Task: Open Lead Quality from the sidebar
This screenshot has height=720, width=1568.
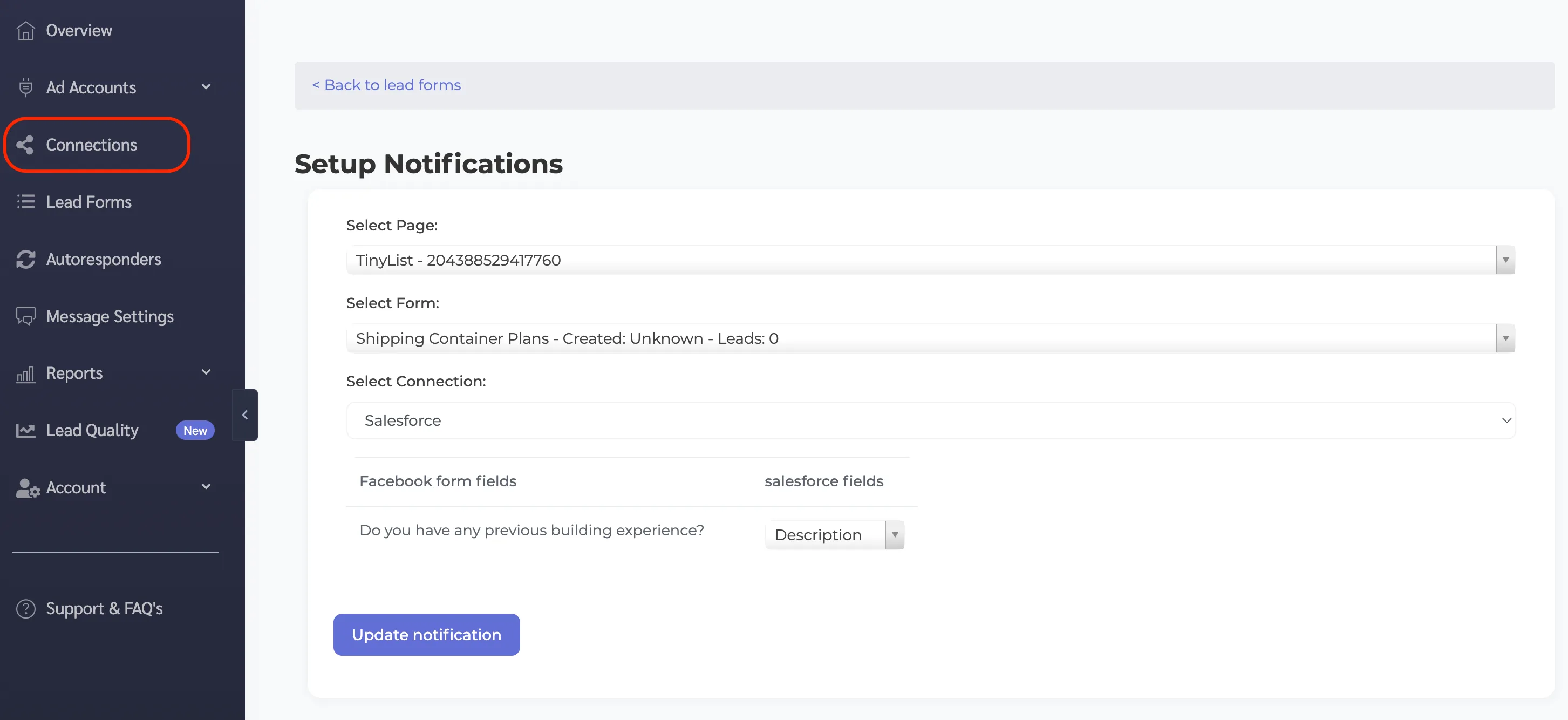Action: [92, 431]
